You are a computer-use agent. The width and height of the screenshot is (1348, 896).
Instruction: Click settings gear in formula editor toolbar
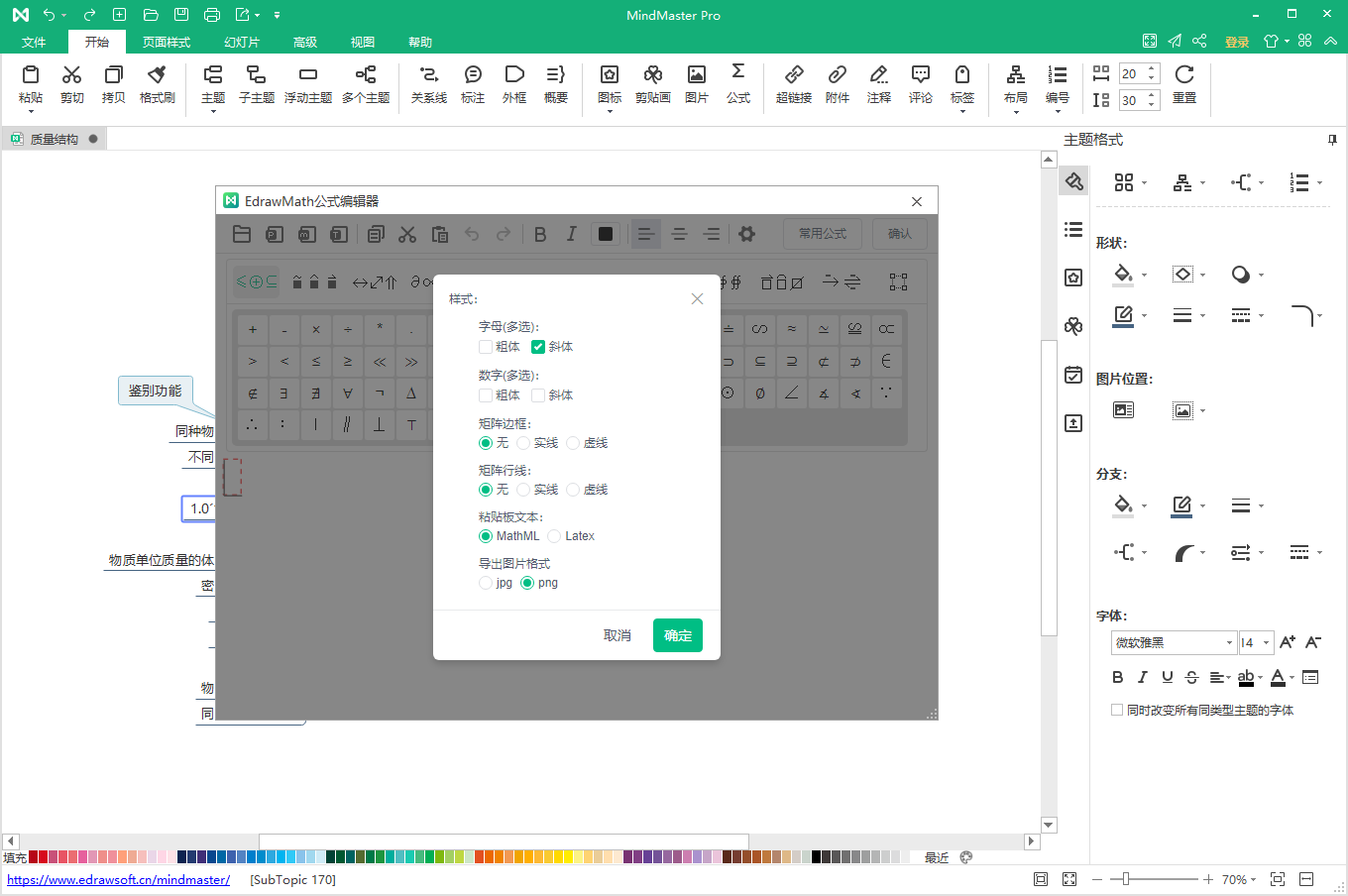[x=747, y=234]
